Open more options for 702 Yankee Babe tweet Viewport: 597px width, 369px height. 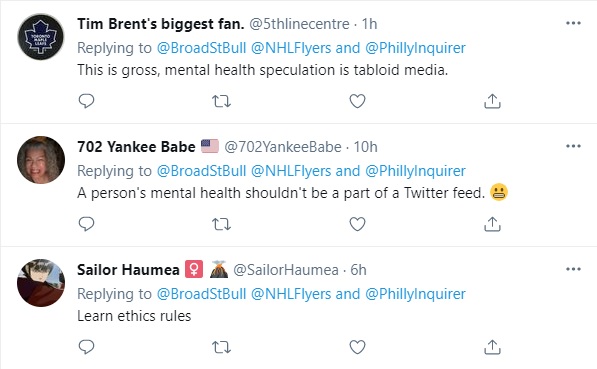[573, 146]
